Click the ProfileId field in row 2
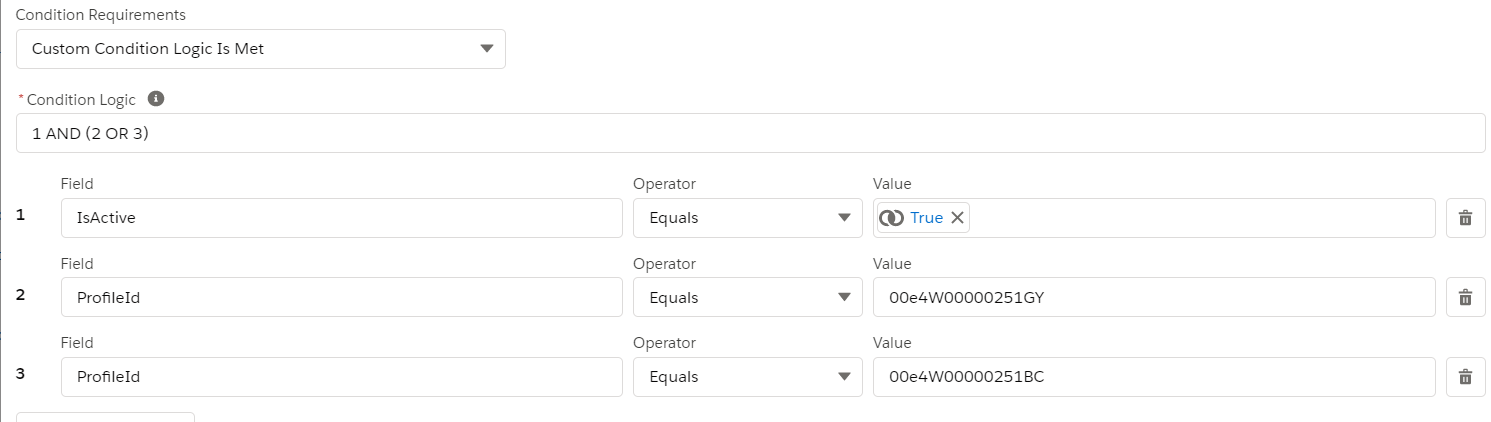 tap(340, 297)
